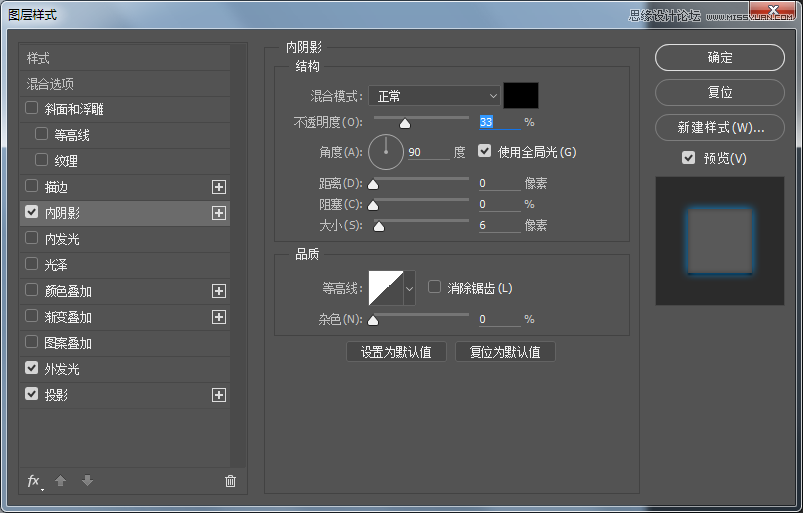Select the 外发光 style row label
The height and width of the screenshot is (513, 803).
click(61, 369)
